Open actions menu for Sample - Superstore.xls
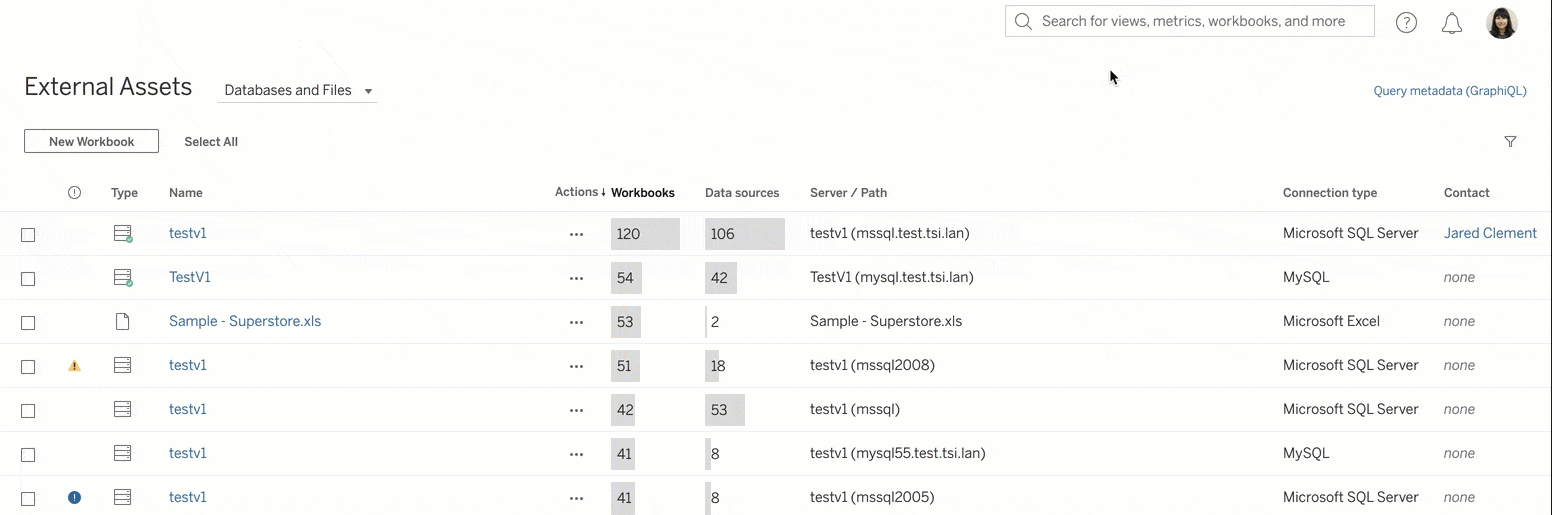 click(576, 322)
